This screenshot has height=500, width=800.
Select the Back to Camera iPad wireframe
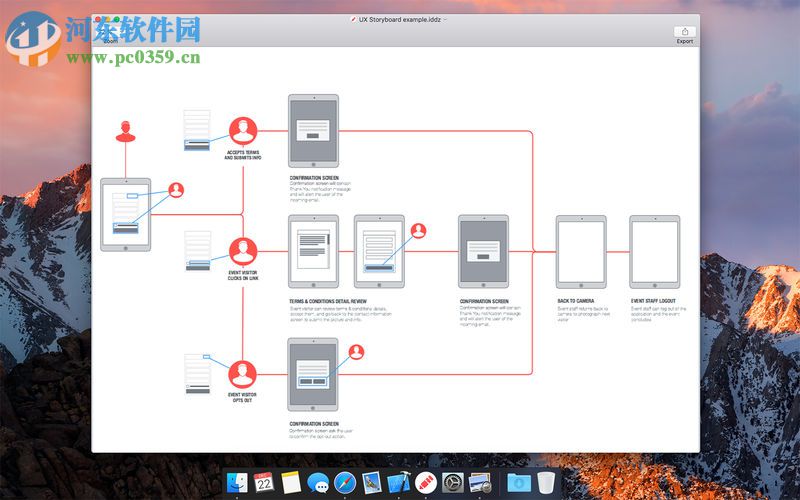click(x=581, y=252)
